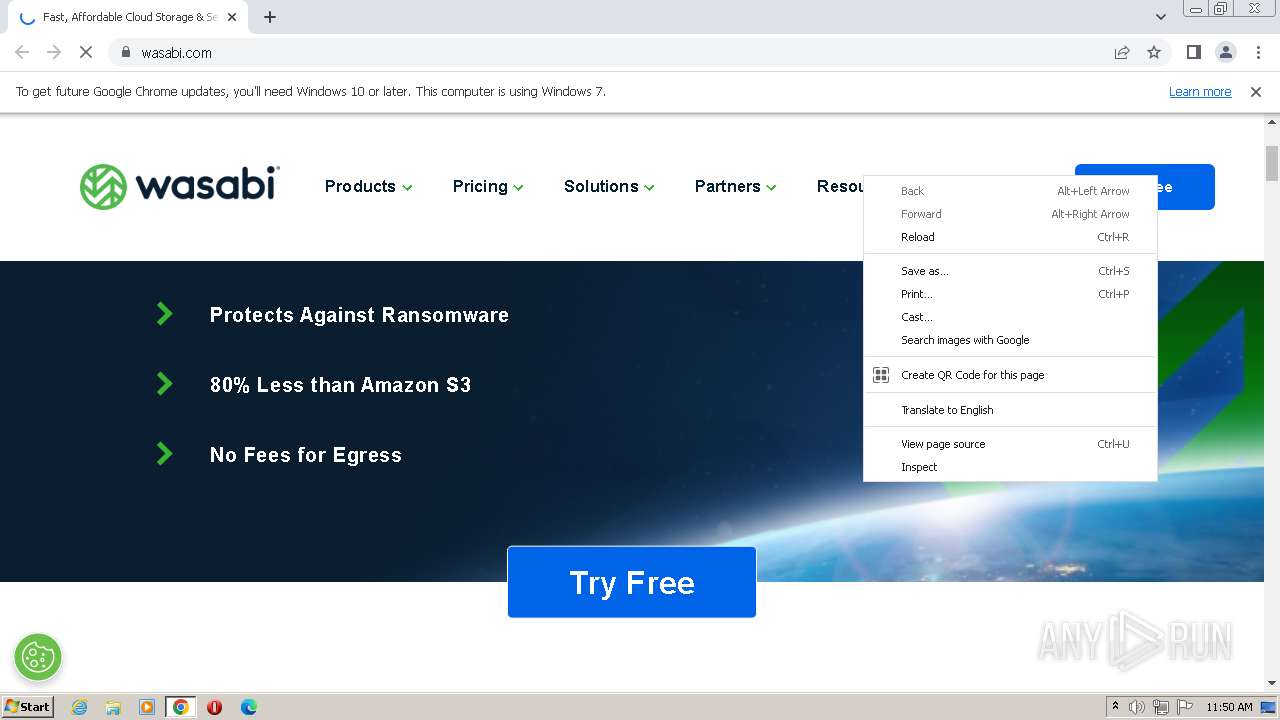Expand the Solutions dropdown menu
The width and height of the screenshot is (1280, 720).
click(609, 187)
